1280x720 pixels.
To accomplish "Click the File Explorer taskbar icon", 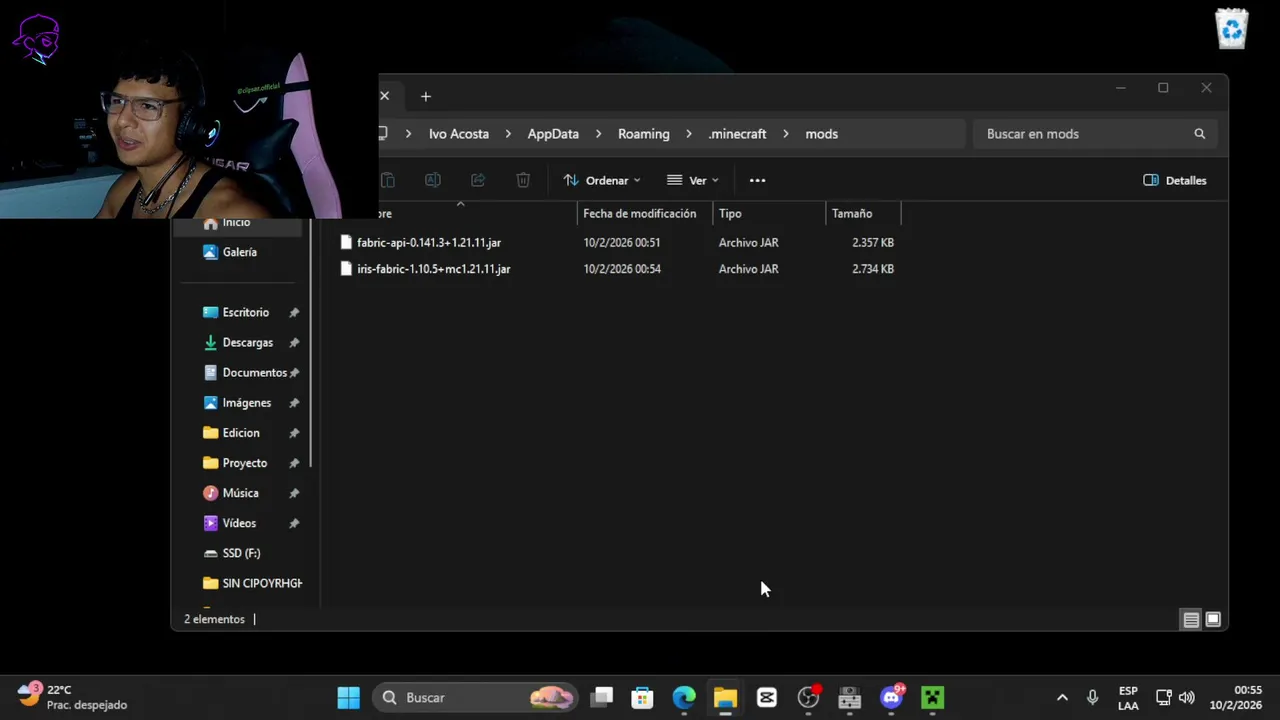I will [x=725, y=697].
